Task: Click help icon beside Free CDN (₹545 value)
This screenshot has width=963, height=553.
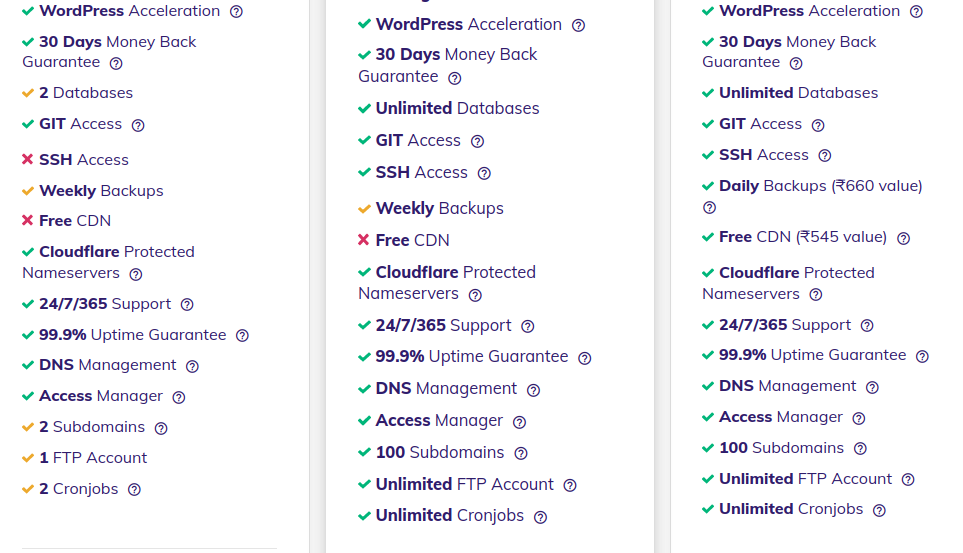Action: click(903, 239)
